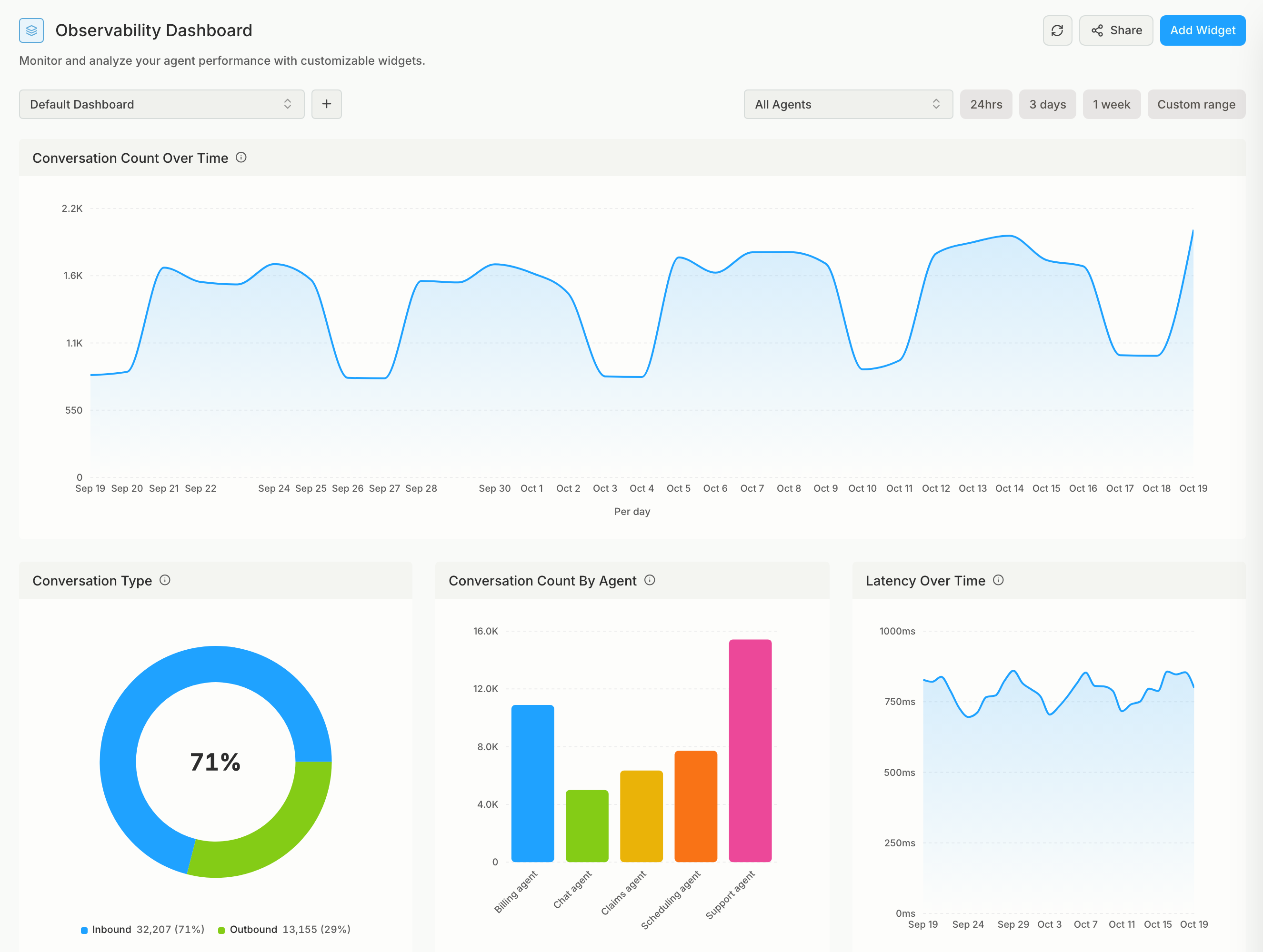This screenshot has width=1263, height=952.
Task: Show info for Conversation Count Over Time
Action: [x=241, y=158]
